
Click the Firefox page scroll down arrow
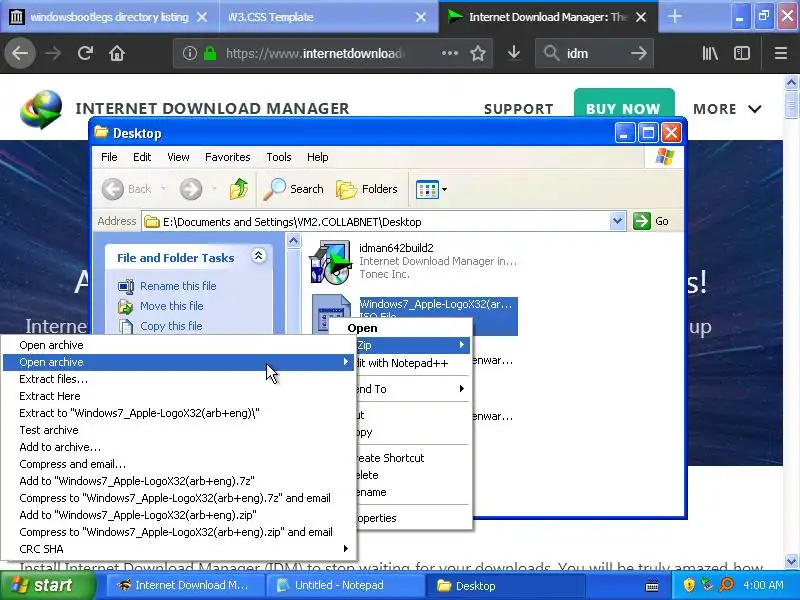[x=791, y=561]
